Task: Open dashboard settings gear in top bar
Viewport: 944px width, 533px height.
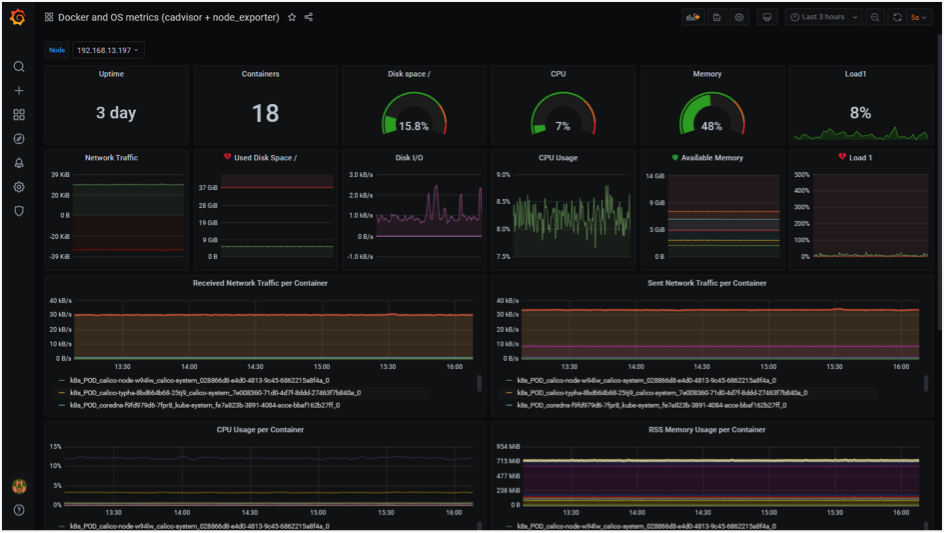Action: pyautogui.click(x=739, y=17)
